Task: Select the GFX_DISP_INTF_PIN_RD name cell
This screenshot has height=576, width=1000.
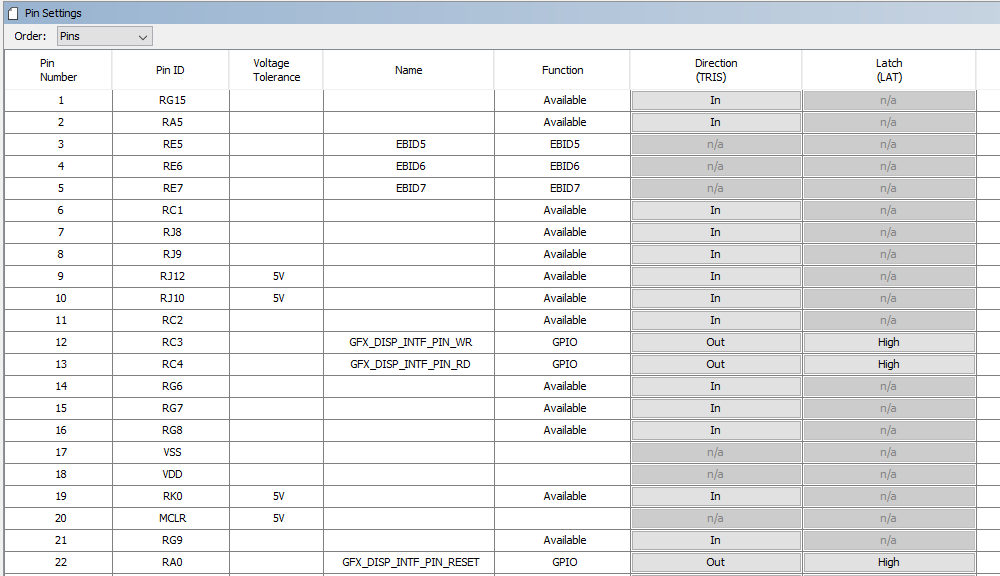Action: pyautogui.click(x=409, y=364)
